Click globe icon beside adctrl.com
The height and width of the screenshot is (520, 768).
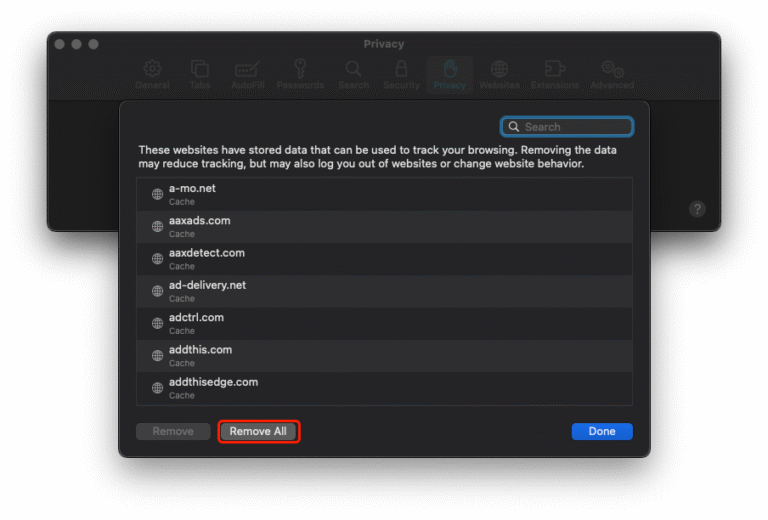(157, 323)
